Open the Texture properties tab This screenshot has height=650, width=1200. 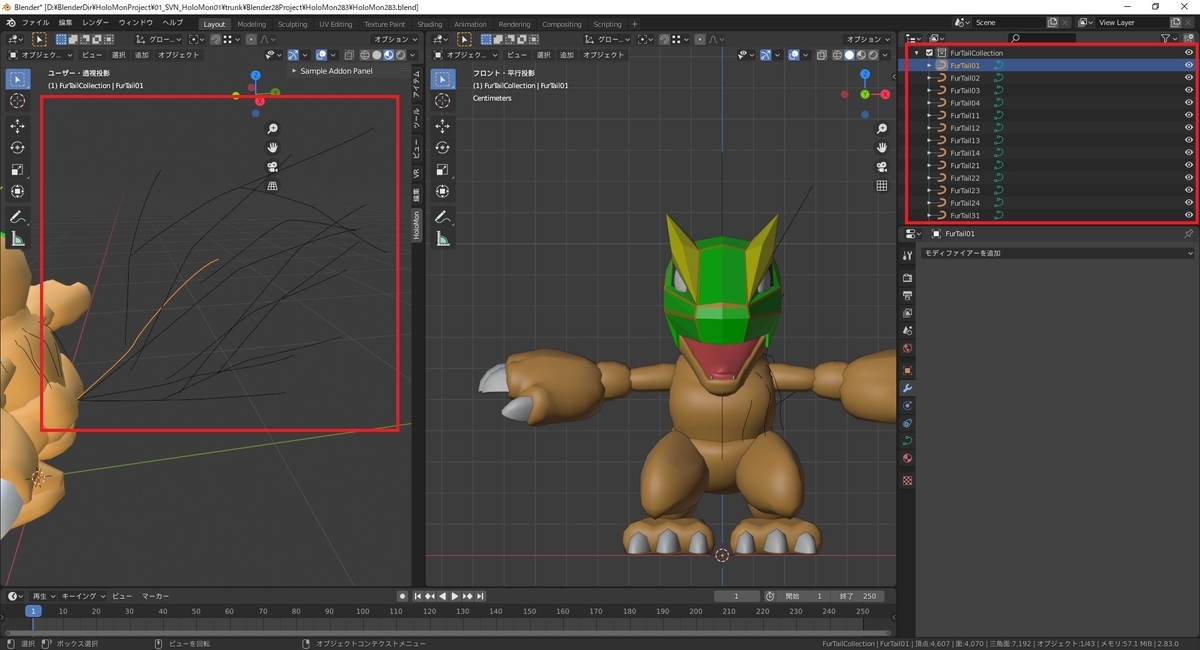[x=907, y=480]
